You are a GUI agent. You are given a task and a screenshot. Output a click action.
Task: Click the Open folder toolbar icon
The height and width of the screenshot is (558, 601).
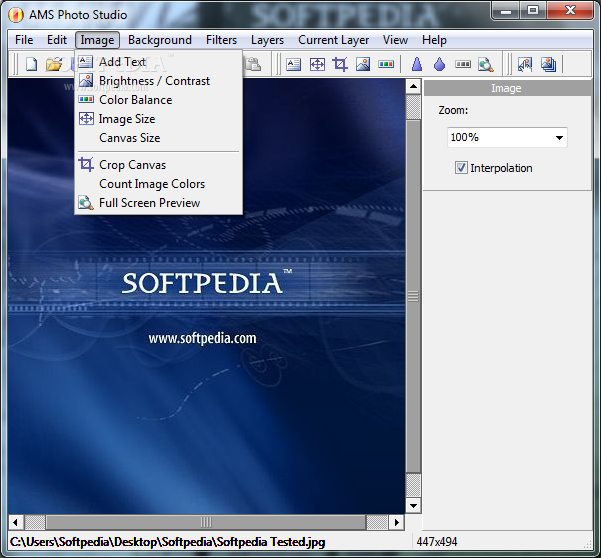click(x=54, y=64)
